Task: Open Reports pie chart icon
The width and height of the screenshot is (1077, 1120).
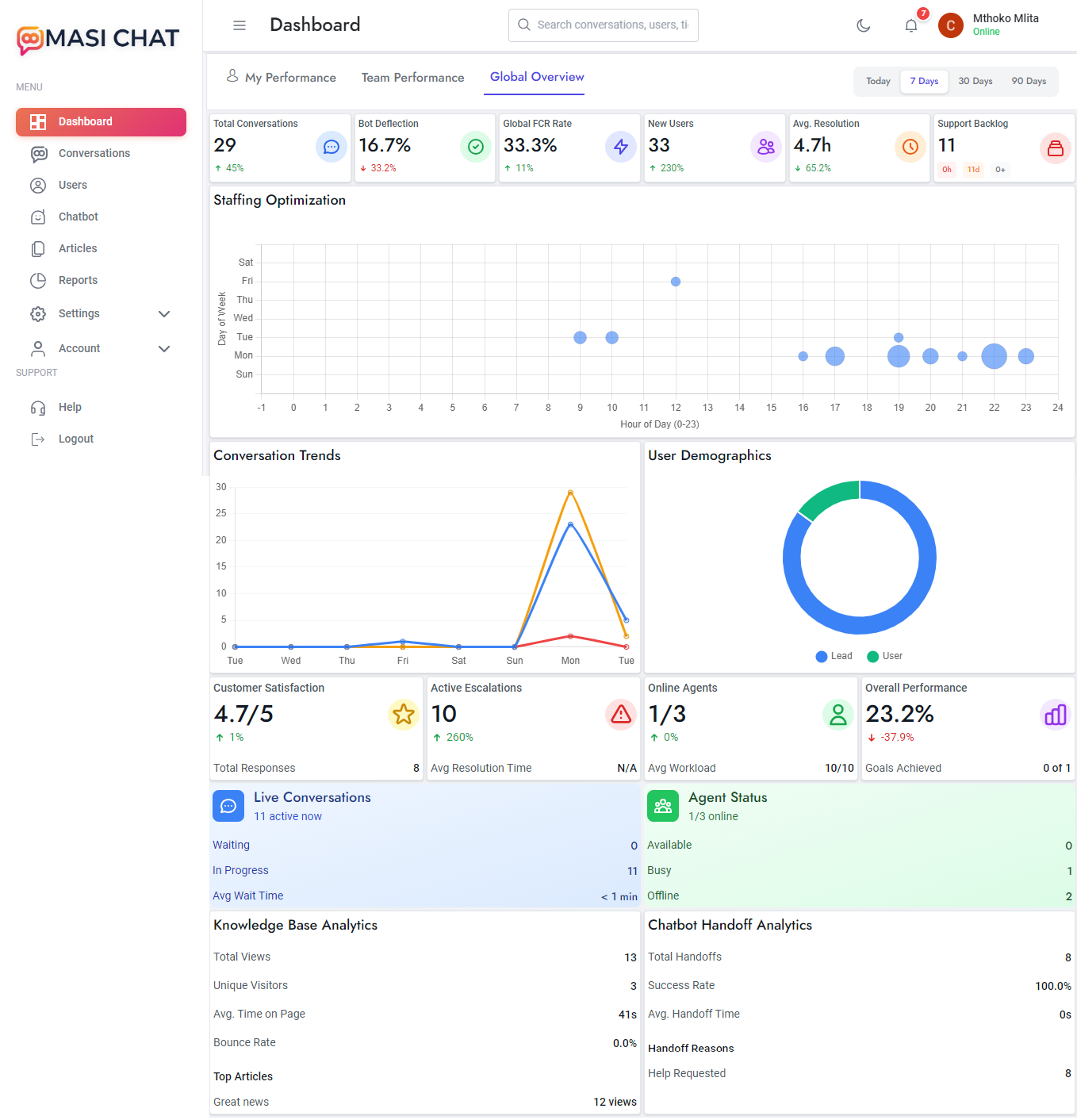Action: [x=38, y=280]
